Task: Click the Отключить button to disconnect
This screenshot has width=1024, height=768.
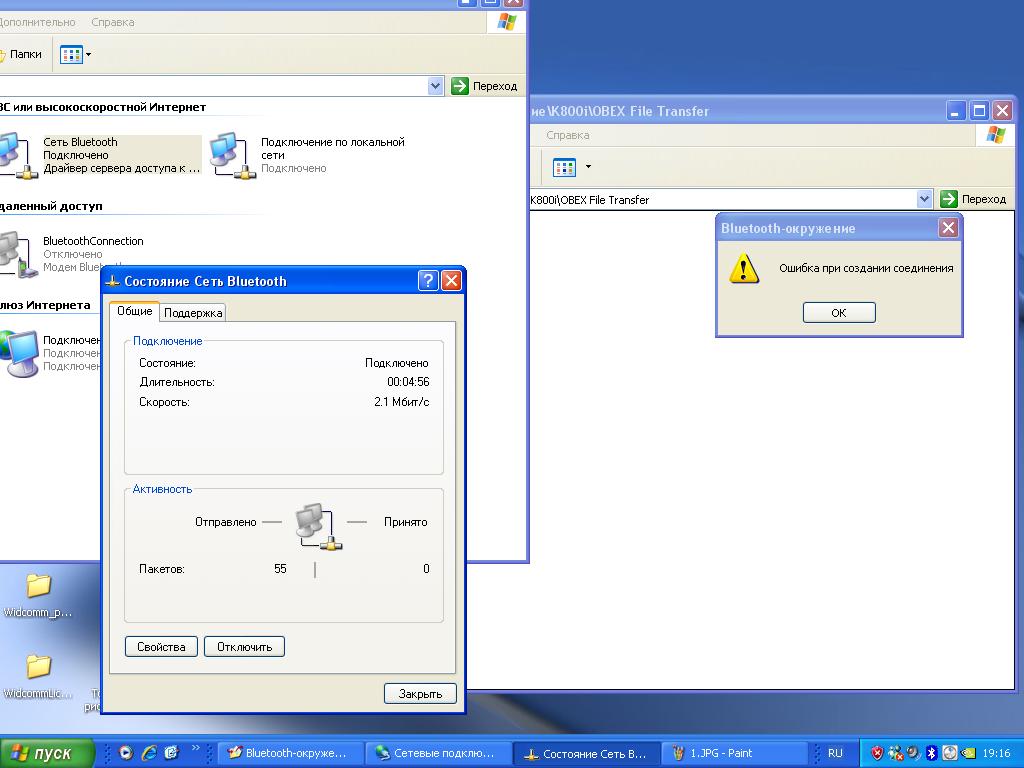Action: (x=244, y=647)
